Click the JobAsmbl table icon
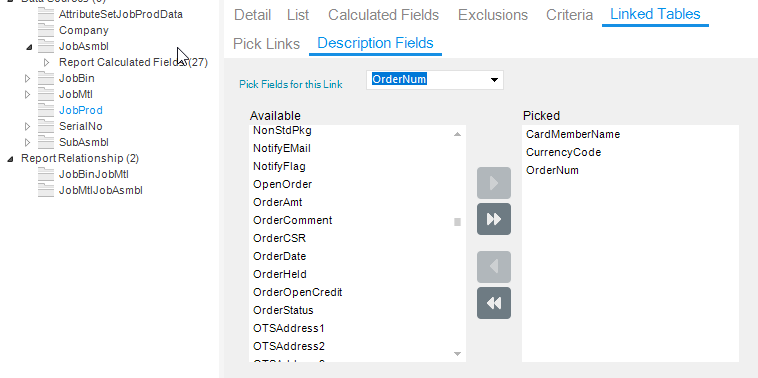758x378 pixels. [x=46, y=46]
